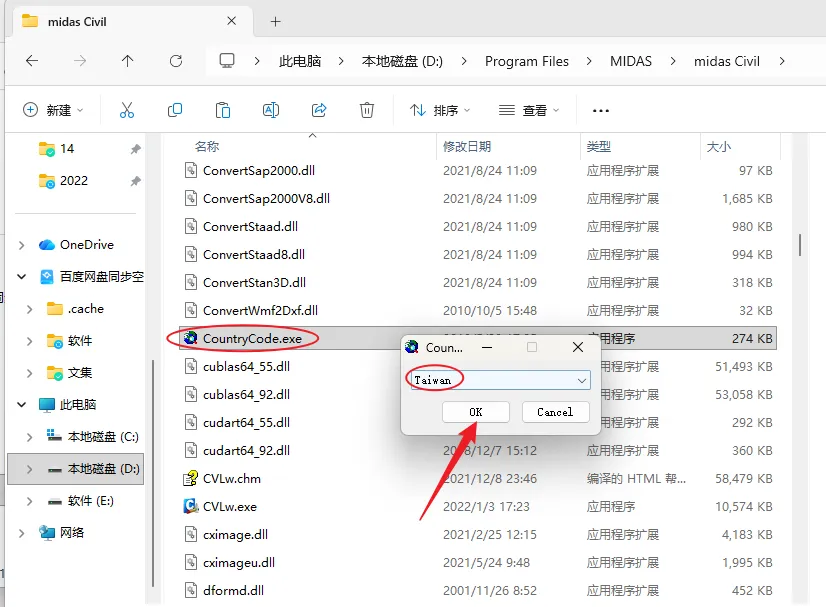Click chevron after midas Civil breadcrumb

tap(782, 61)
